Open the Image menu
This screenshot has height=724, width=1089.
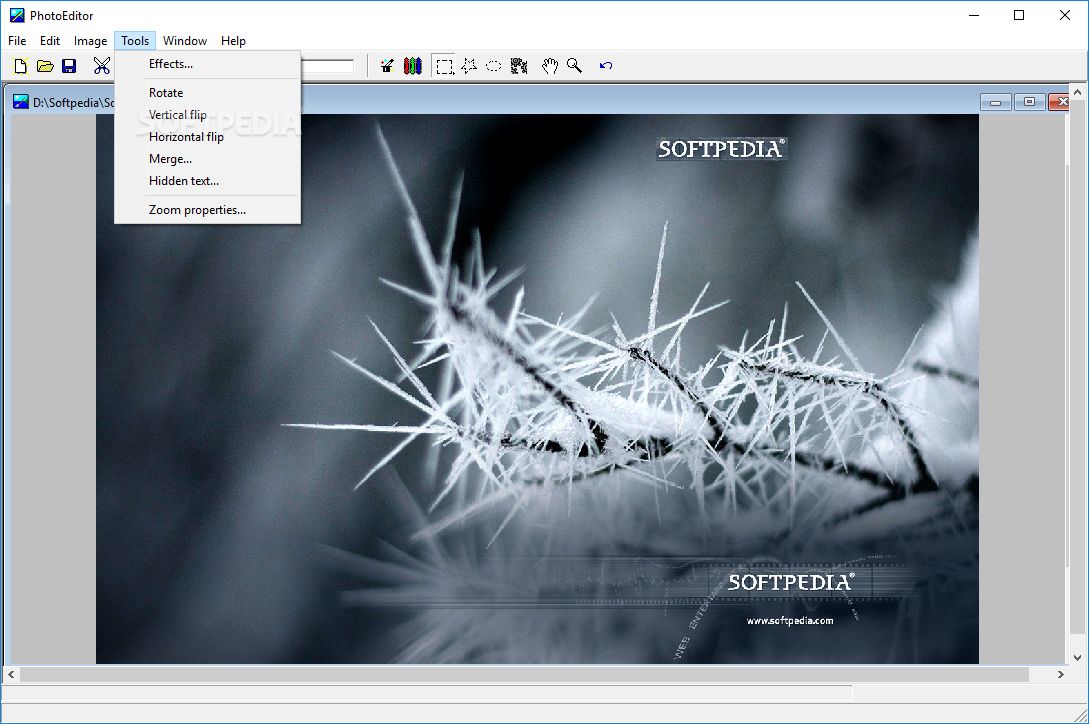(x=90, y=41)
